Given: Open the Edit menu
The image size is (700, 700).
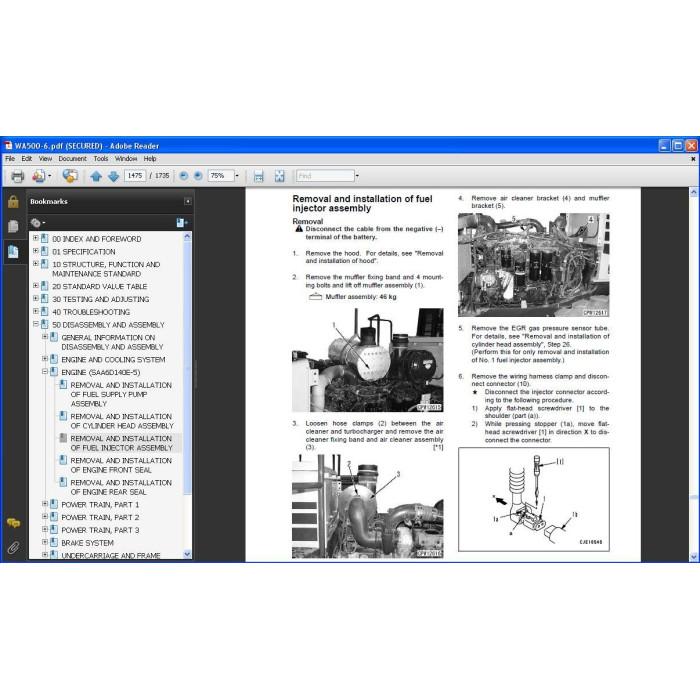Looking at the screenshot, I should tap(27, 158).
